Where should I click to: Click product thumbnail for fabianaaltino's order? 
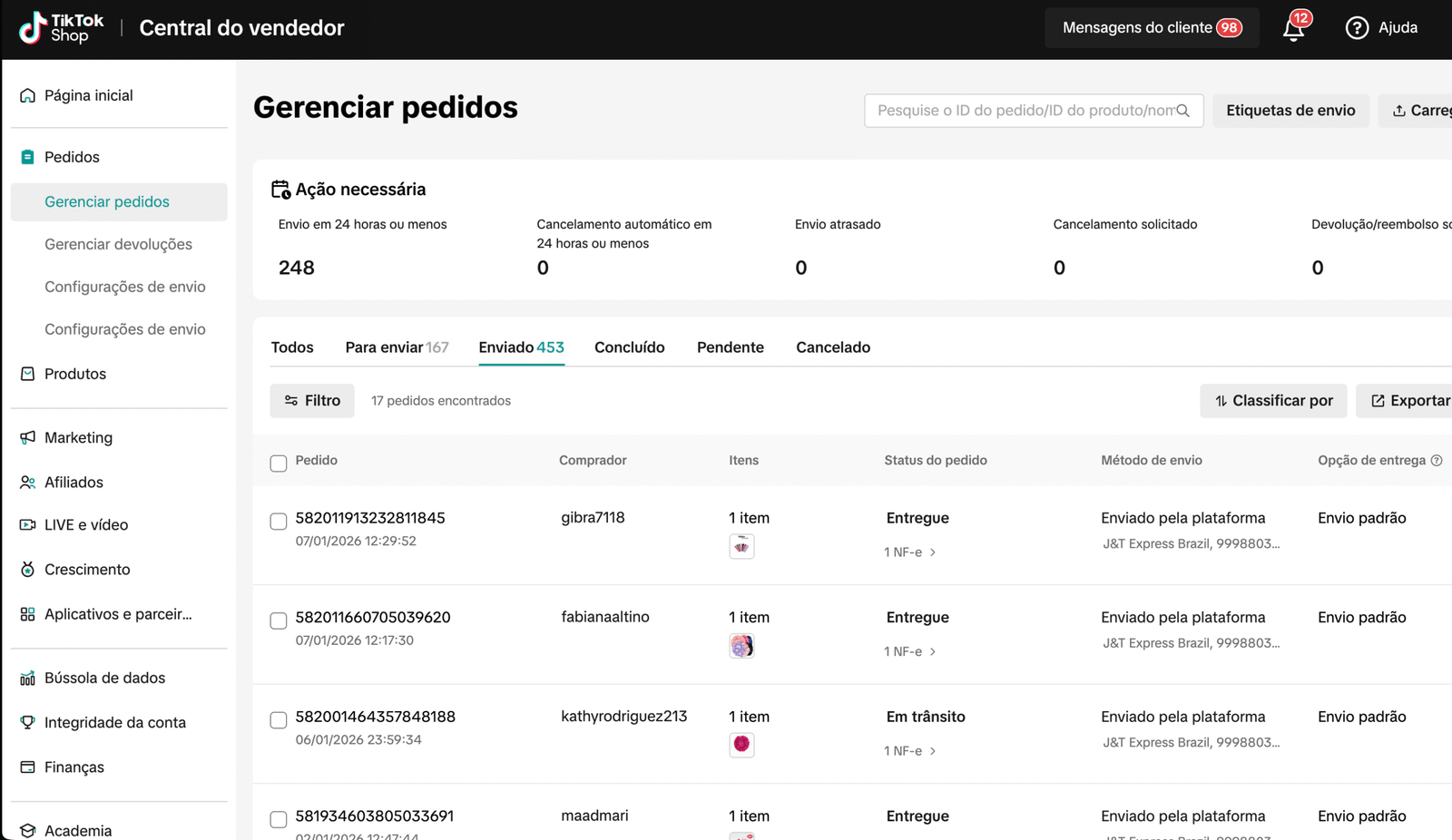click(741, 646)
